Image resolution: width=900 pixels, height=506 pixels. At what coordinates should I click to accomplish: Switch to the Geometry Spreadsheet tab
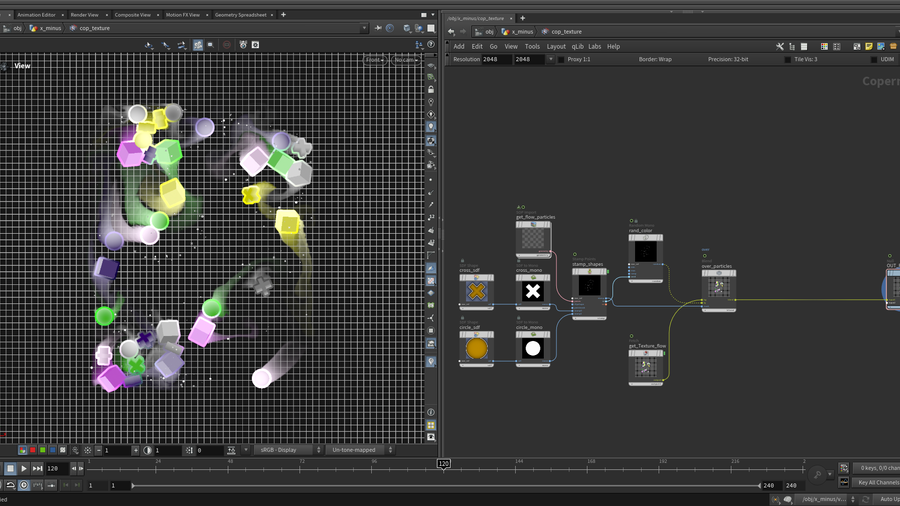click(x=243, y=15)
